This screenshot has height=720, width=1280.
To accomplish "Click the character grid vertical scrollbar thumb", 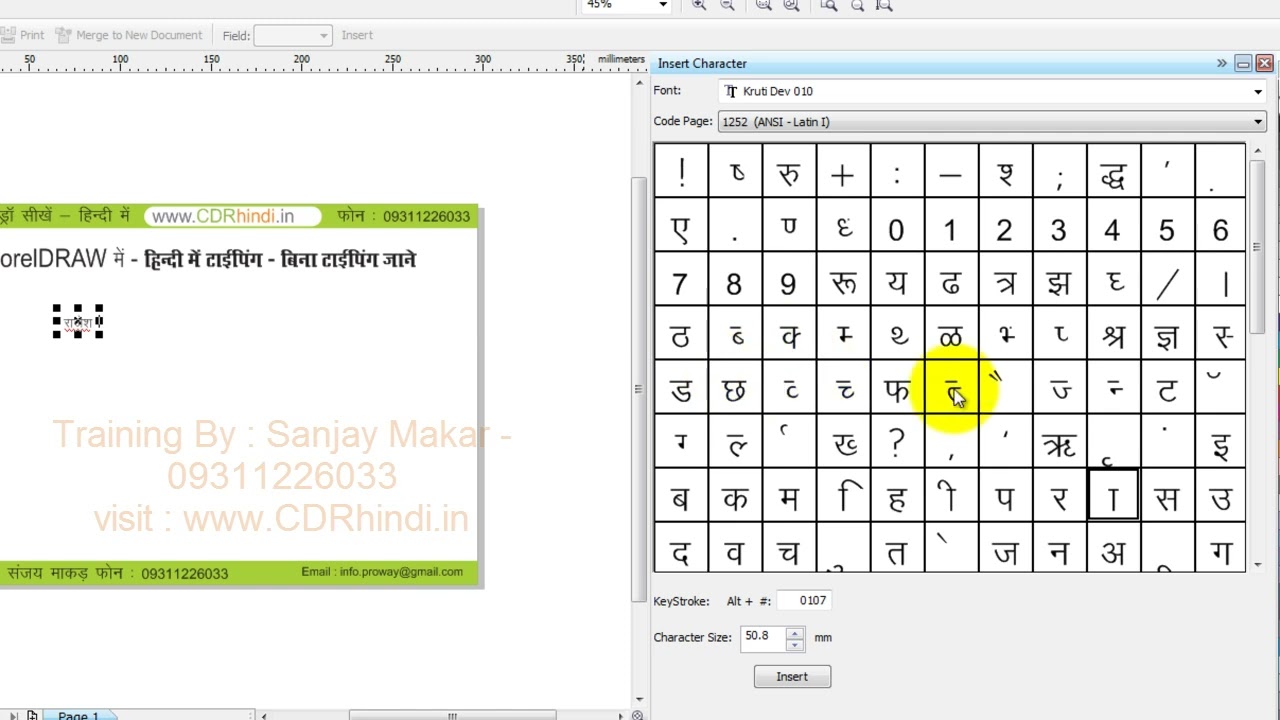I will tap(1257, 248).
